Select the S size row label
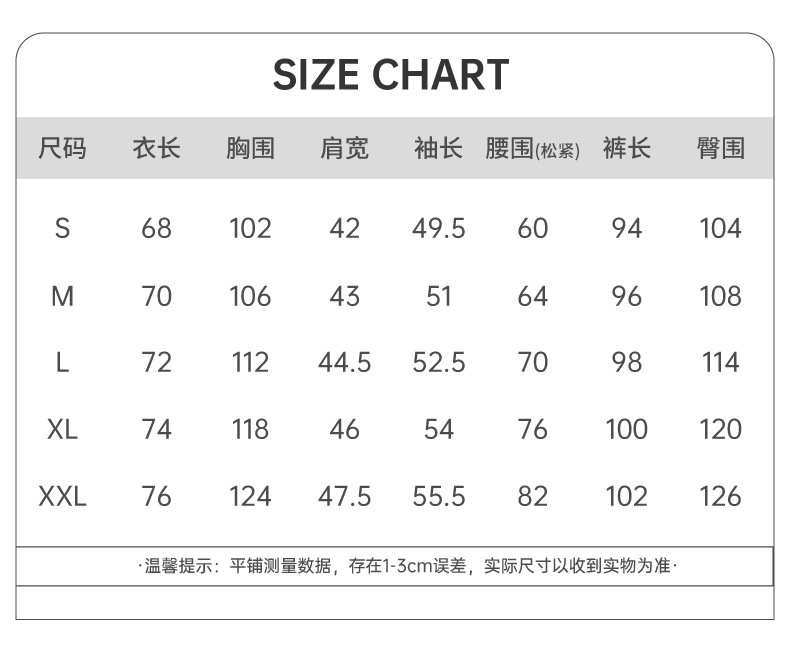This screenshot has width=790, height=655. pyautogui.click(x=62, y=229)
